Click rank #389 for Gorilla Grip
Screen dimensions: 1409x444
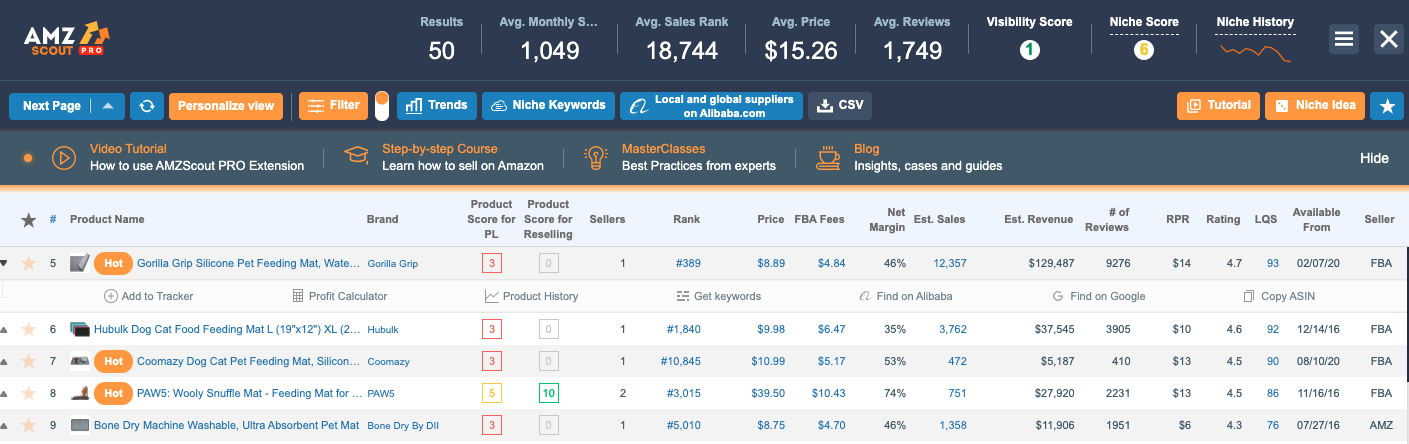pyautogui.click(x=687, y=263)
